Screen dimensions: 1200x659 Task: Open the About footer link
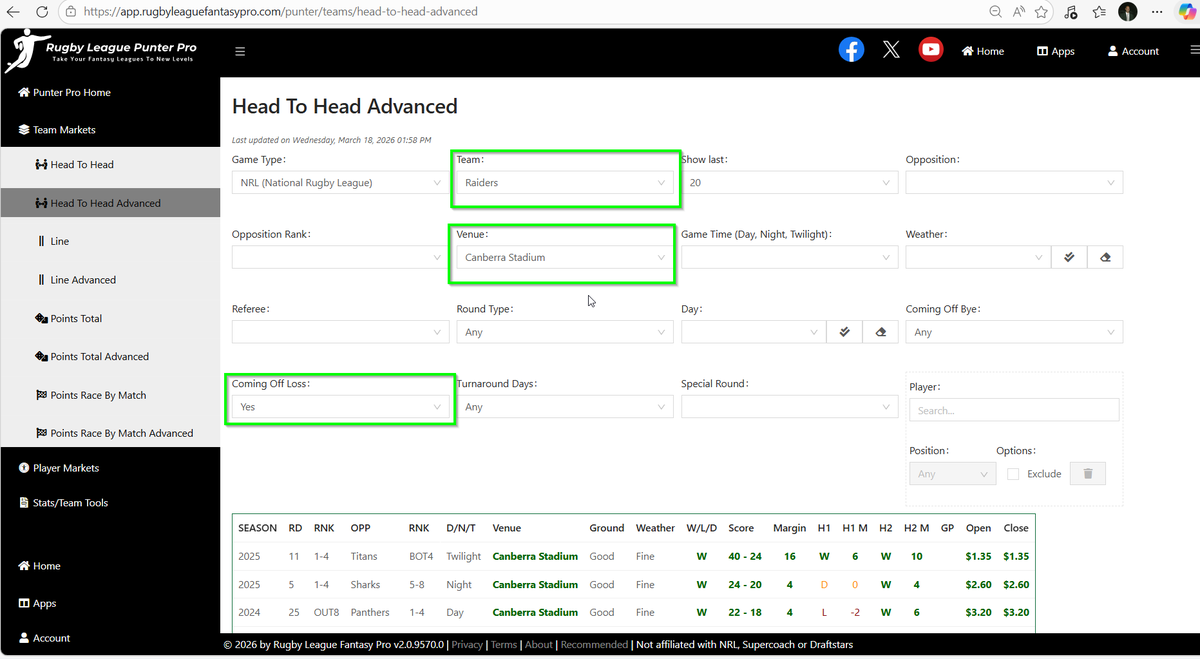[x=539, y=645]
